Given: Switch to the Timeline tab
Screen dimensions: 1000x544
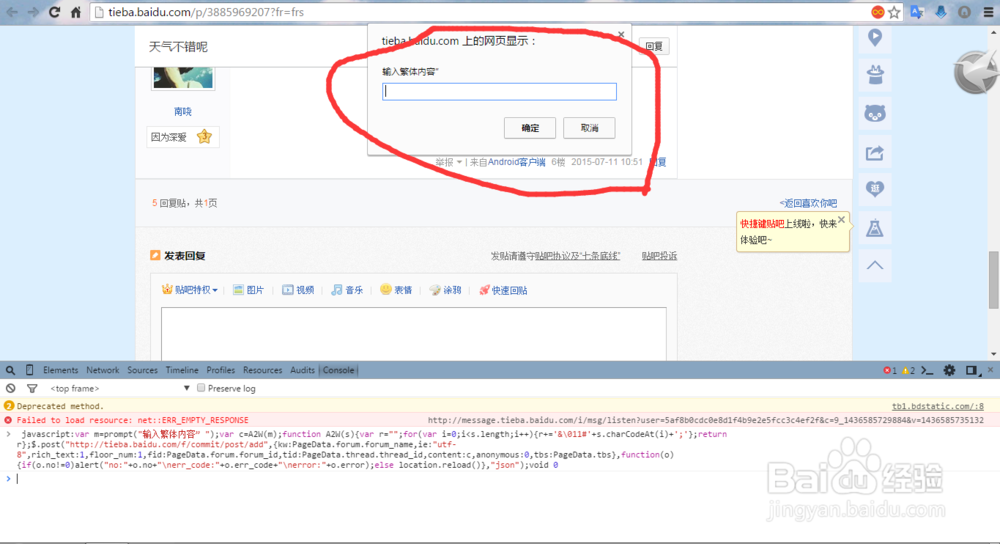Looking at the screenshot, I should coord(182,370).
